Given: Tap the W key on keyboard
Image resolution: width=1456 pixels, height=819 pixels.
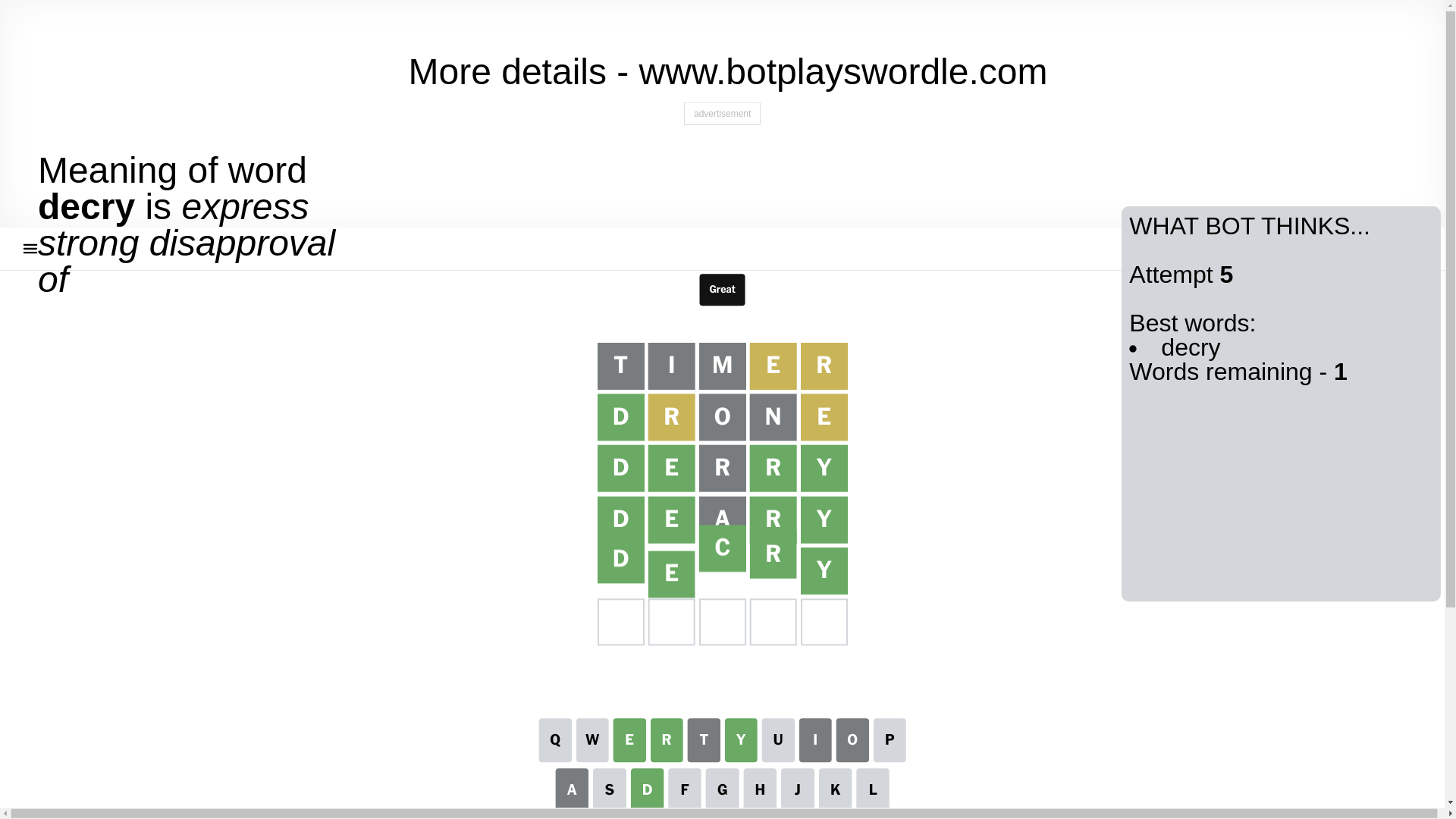Looking at the screenshot, I should click(x=592, y=740).
